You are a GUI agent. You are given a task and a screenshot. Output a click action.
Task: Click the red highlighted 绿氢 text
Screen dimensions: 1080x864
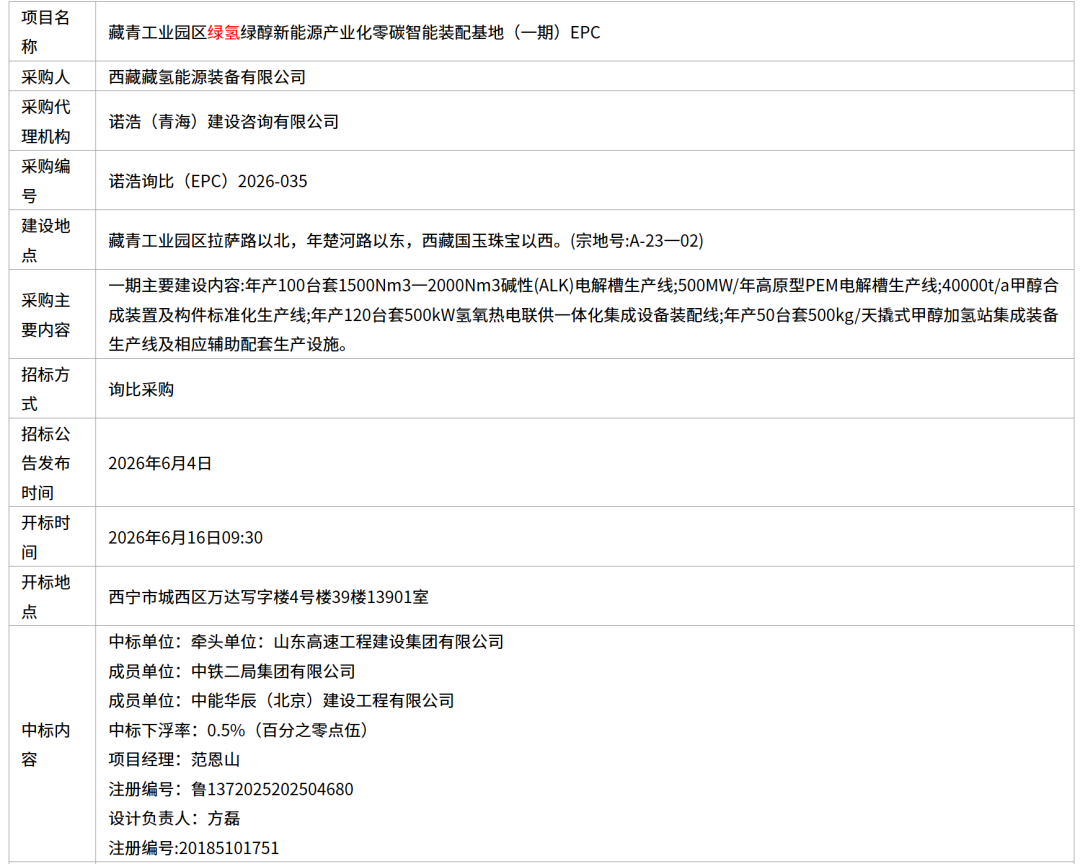[x=224, y=32]
